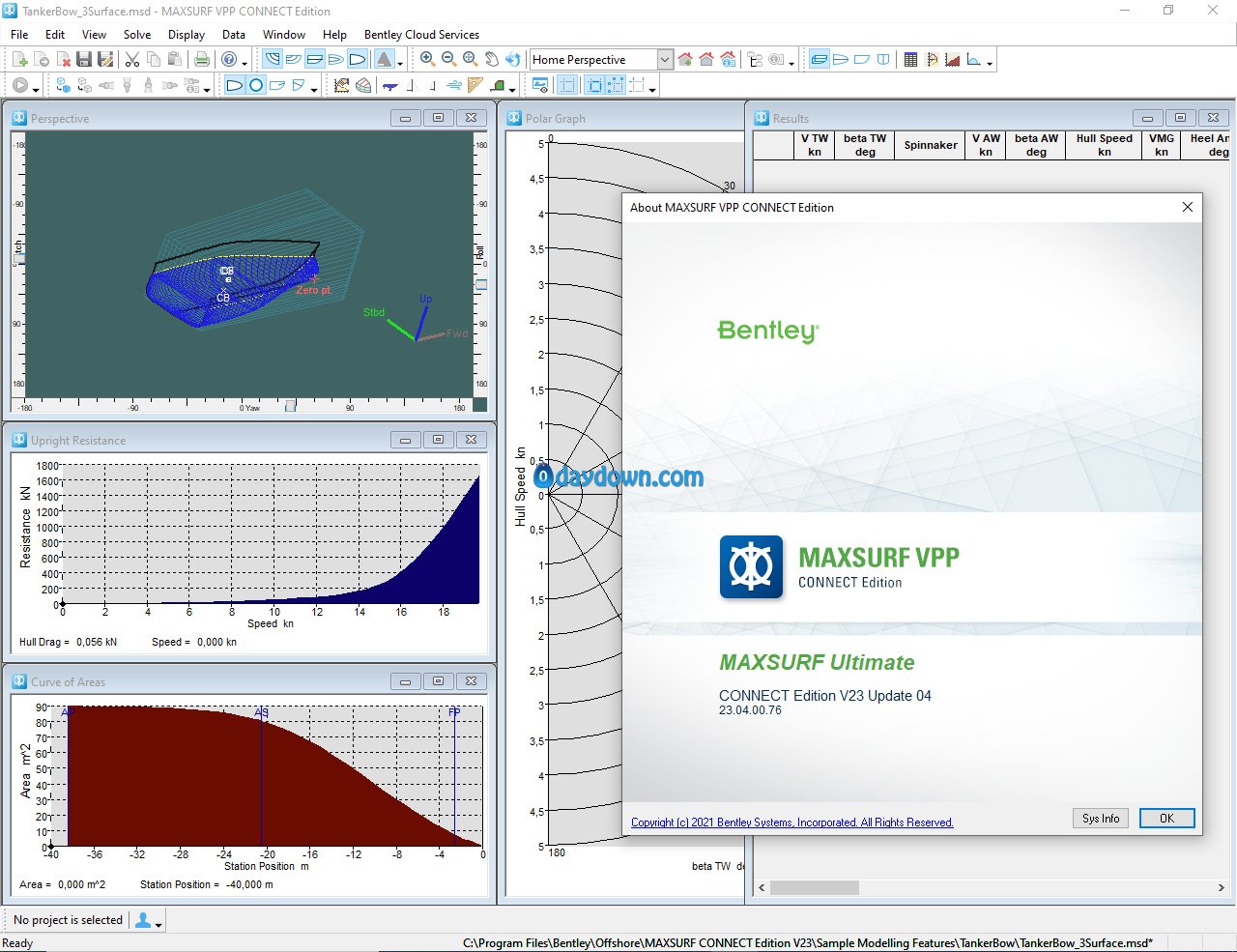Toggle the first highlighted hull-section view button
The height and width of the screenshot is (952, 1237).
coord(273,59)
